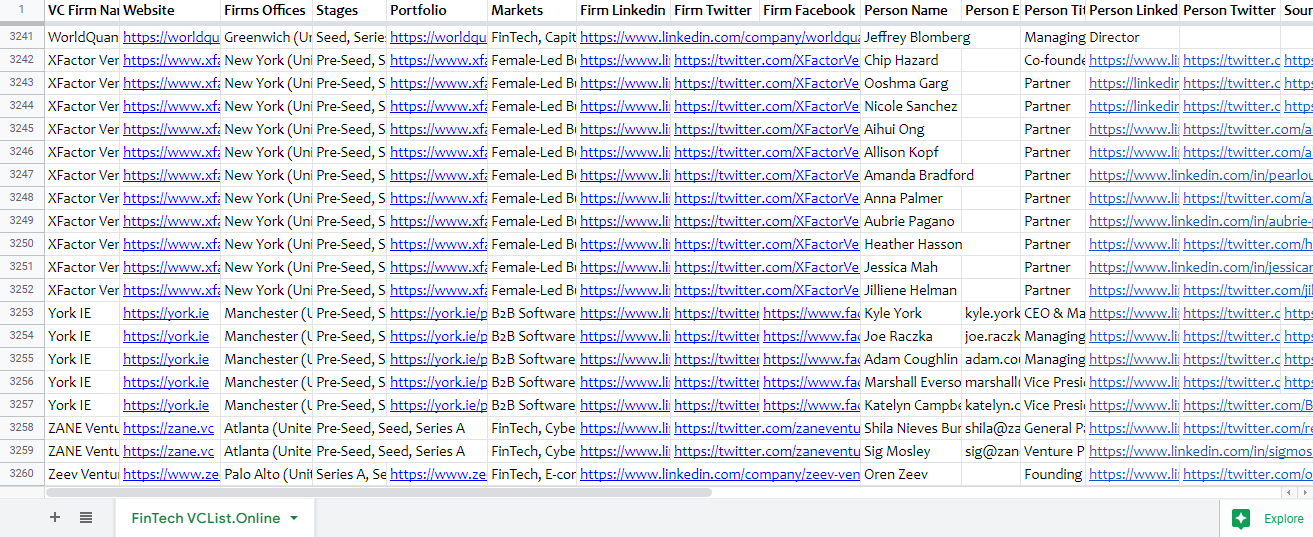1313x537 pixels.
Task: Select the Allison Kopf cell
Action: 911,152
